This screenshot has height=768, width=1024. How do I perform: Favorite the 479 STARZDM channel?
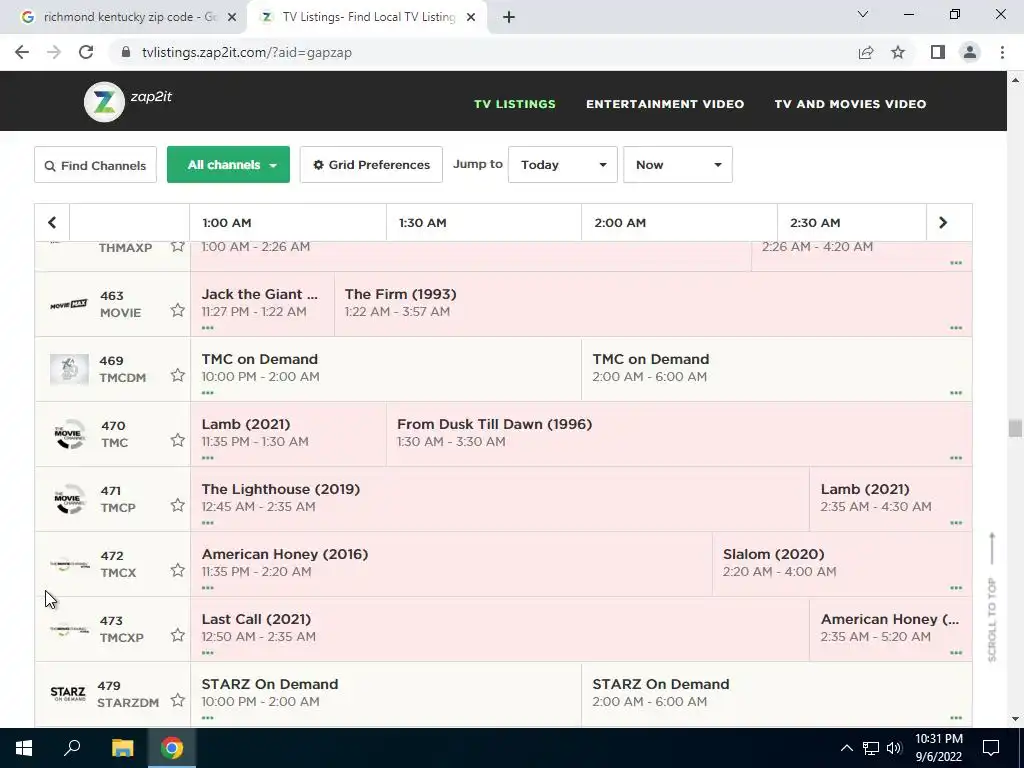178,700
